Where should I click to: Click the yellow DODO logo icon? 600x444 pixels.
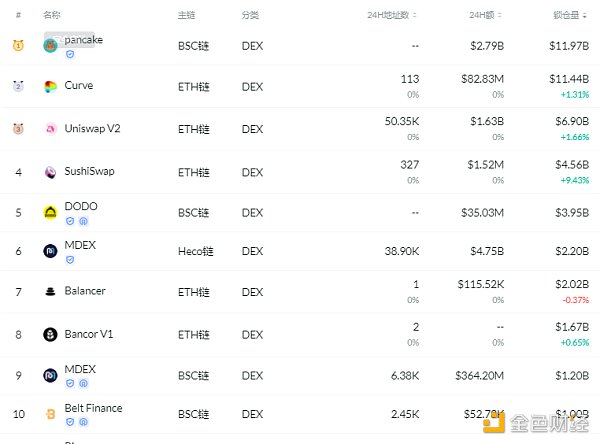[50, 212]
